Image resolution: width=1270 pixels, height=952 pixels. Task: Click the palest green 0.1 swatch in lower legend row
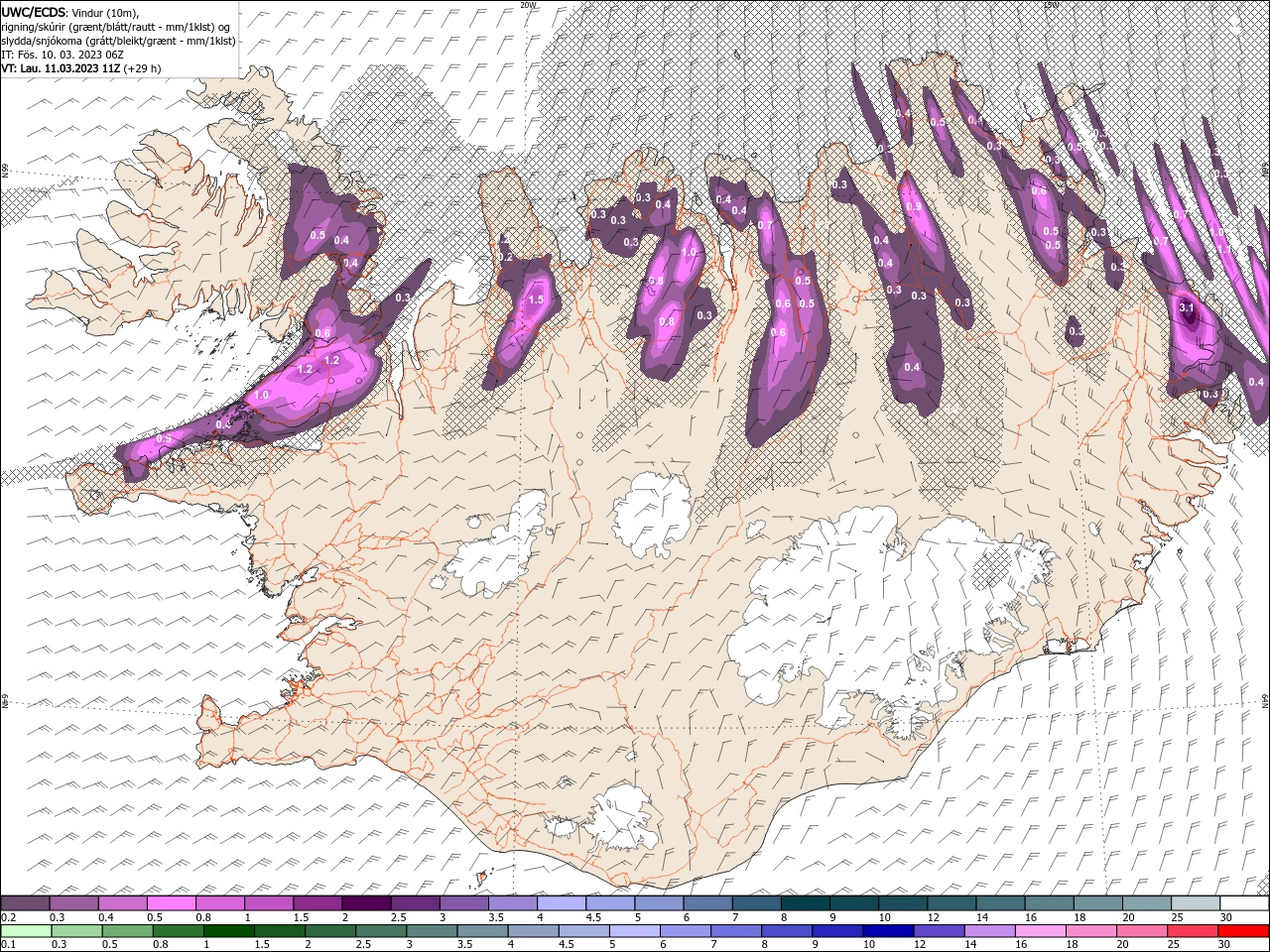26,931
